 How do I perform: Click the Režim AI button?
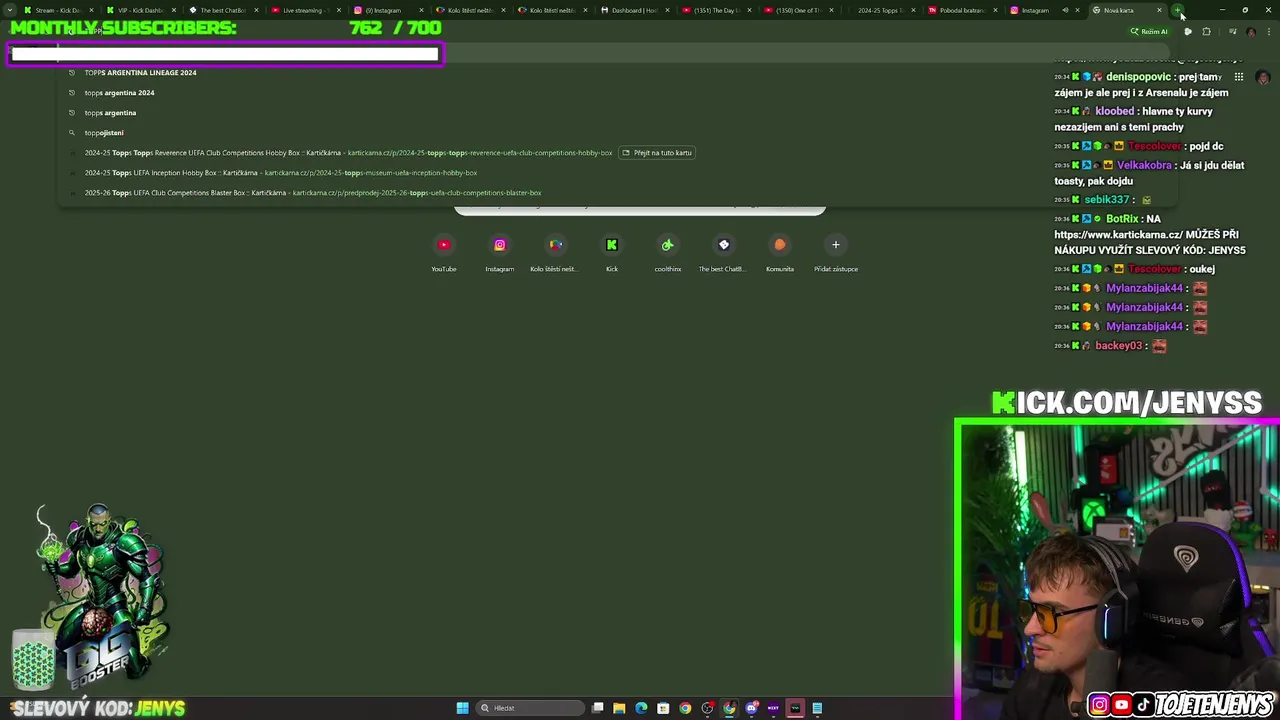(x=1149, y=32)
